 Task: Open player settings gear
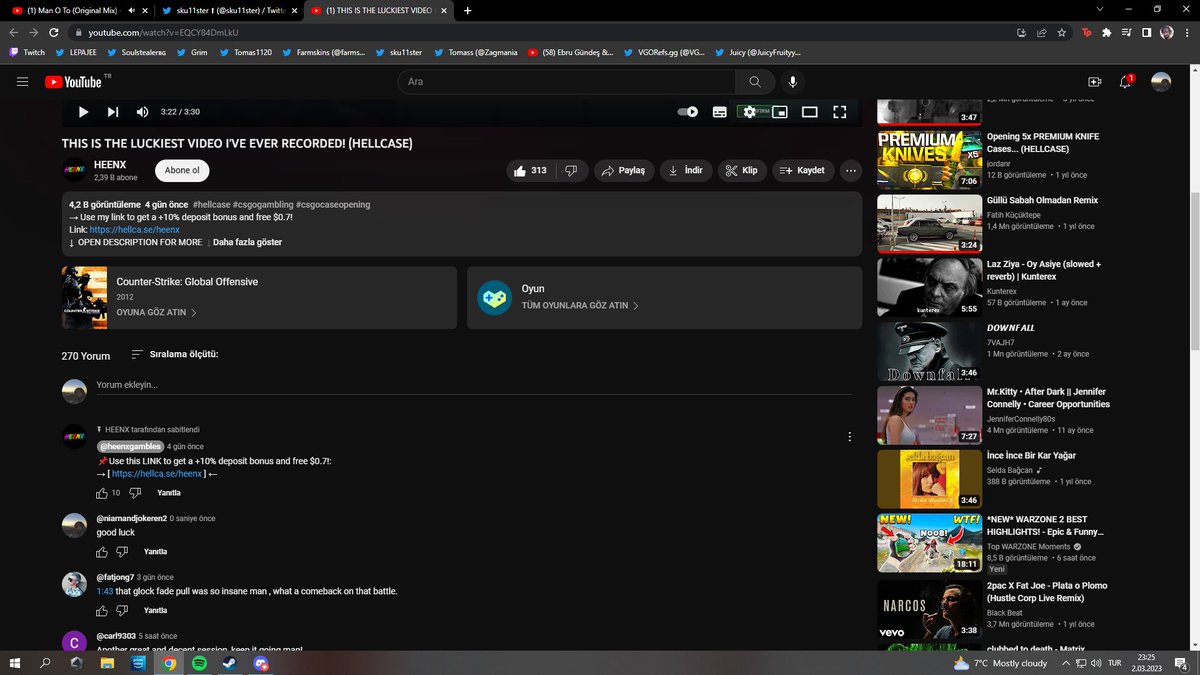[750, 112]
